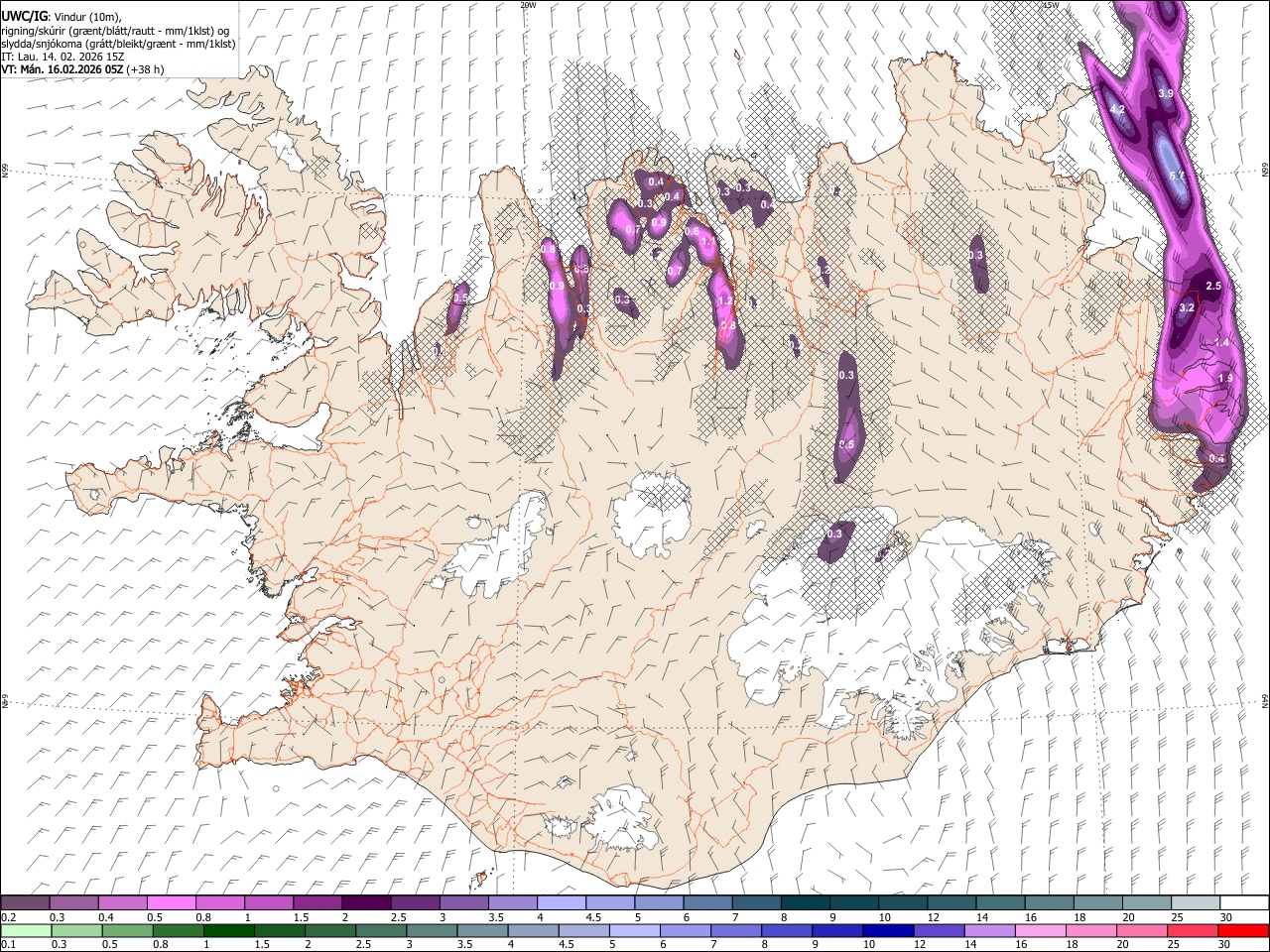Click the pale green lower swatch between 0.1 and 0.3
Image resolution: width=1270 pixels, height=952 pixels.
(26, 930)
